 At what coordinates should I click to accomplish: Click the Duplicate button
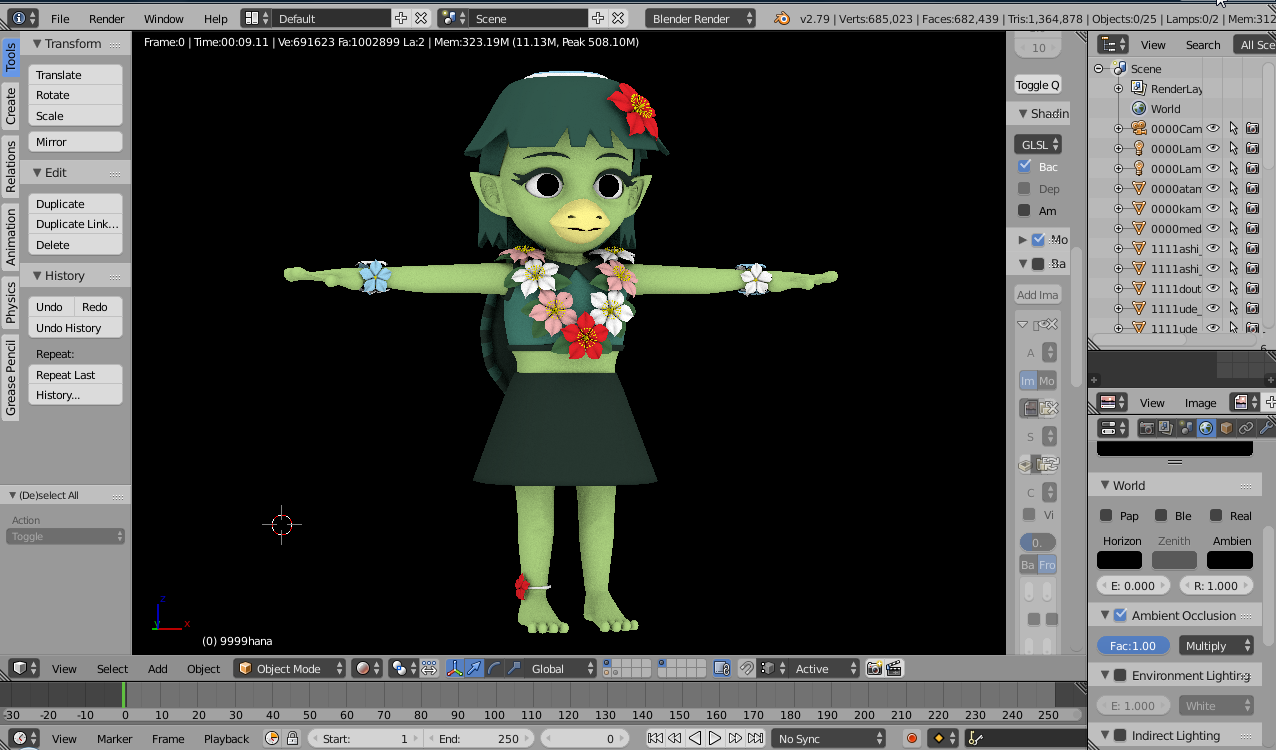[x=75, y=203]
